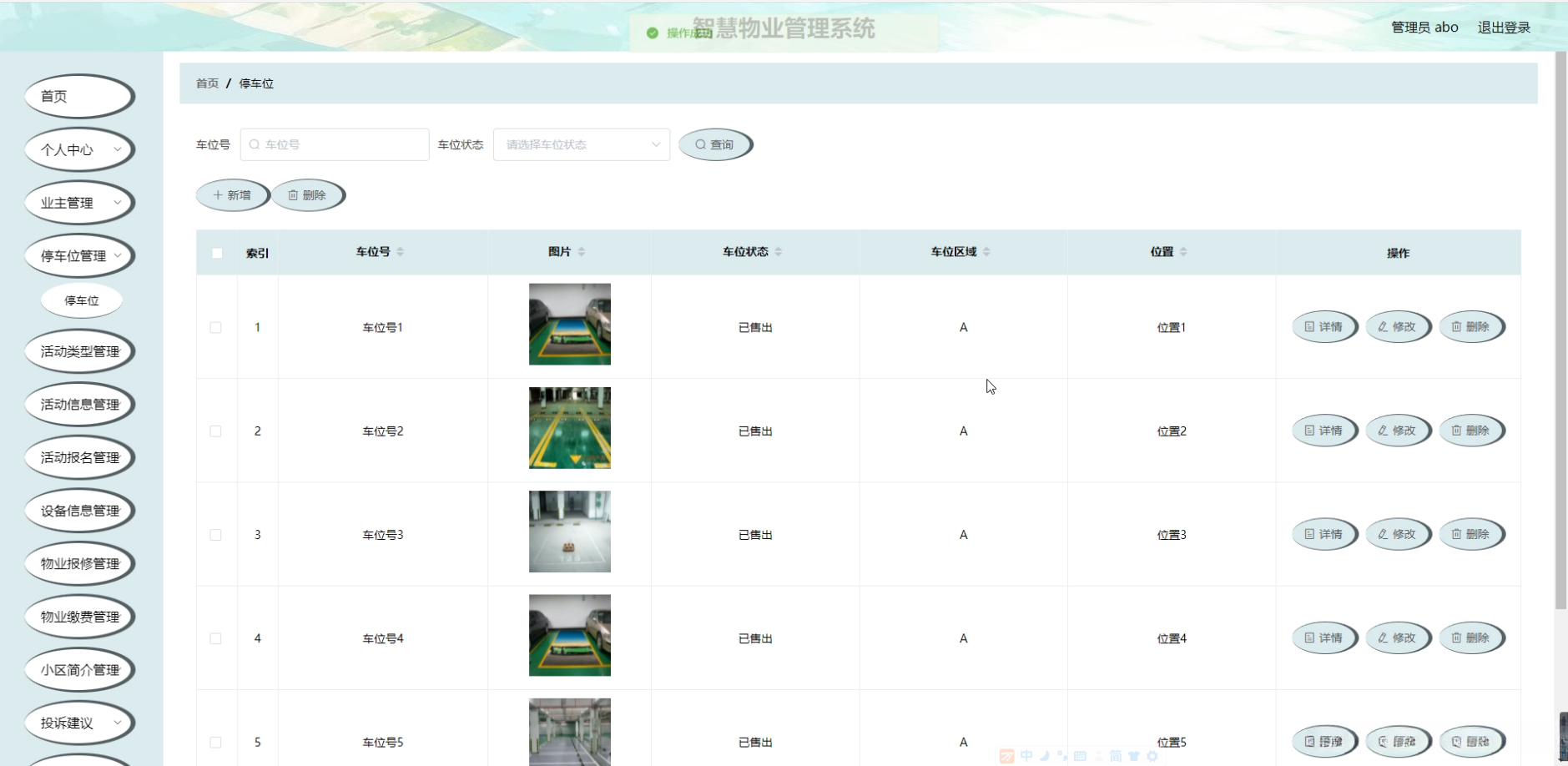Screen dimensions: 1568x766
Task: Sort the table by 车位状态 column
Action: click(x=779, y=252)
